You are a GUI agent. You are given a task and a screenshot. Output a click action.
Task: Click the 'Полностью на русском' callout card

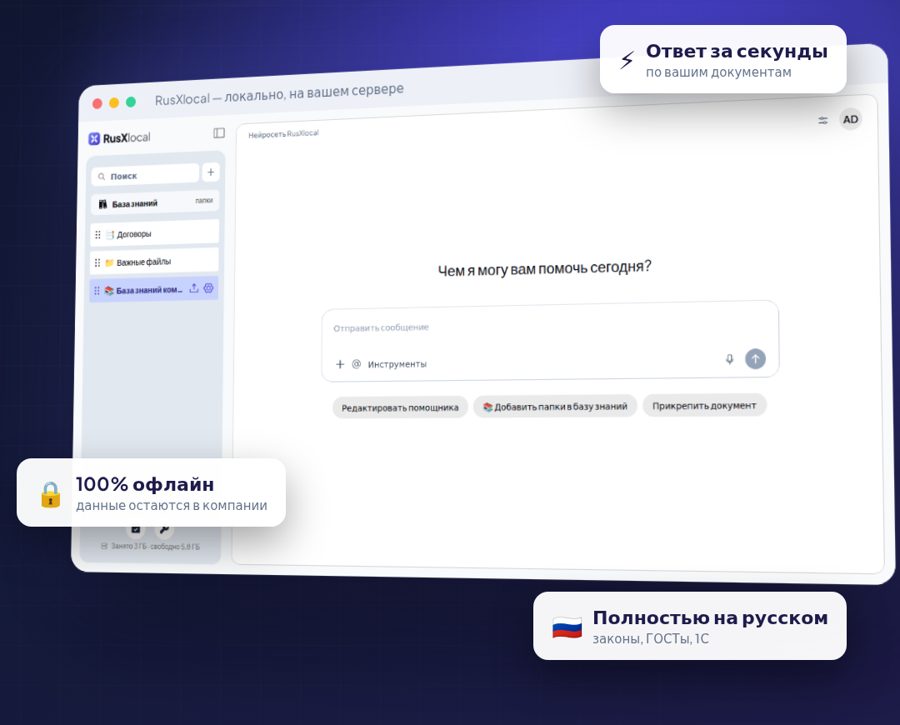pos(690,626)
